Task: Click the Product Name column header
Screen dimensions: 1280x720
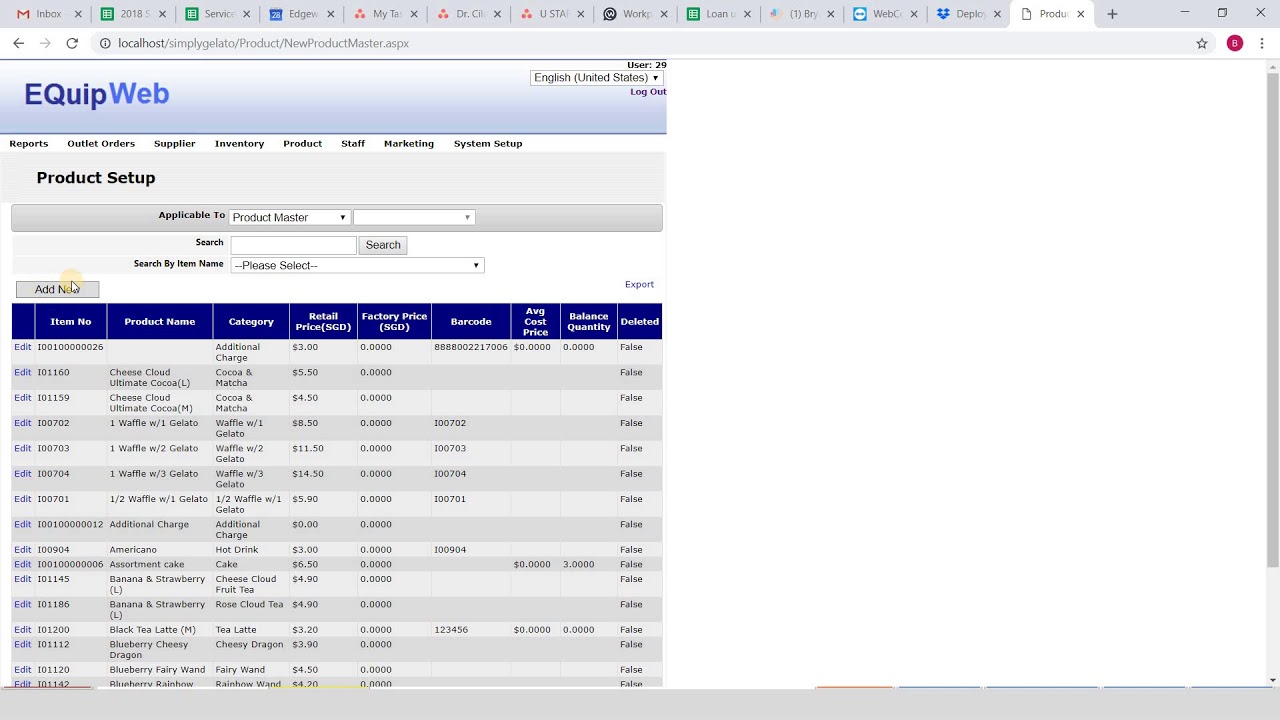Action: 160,322
